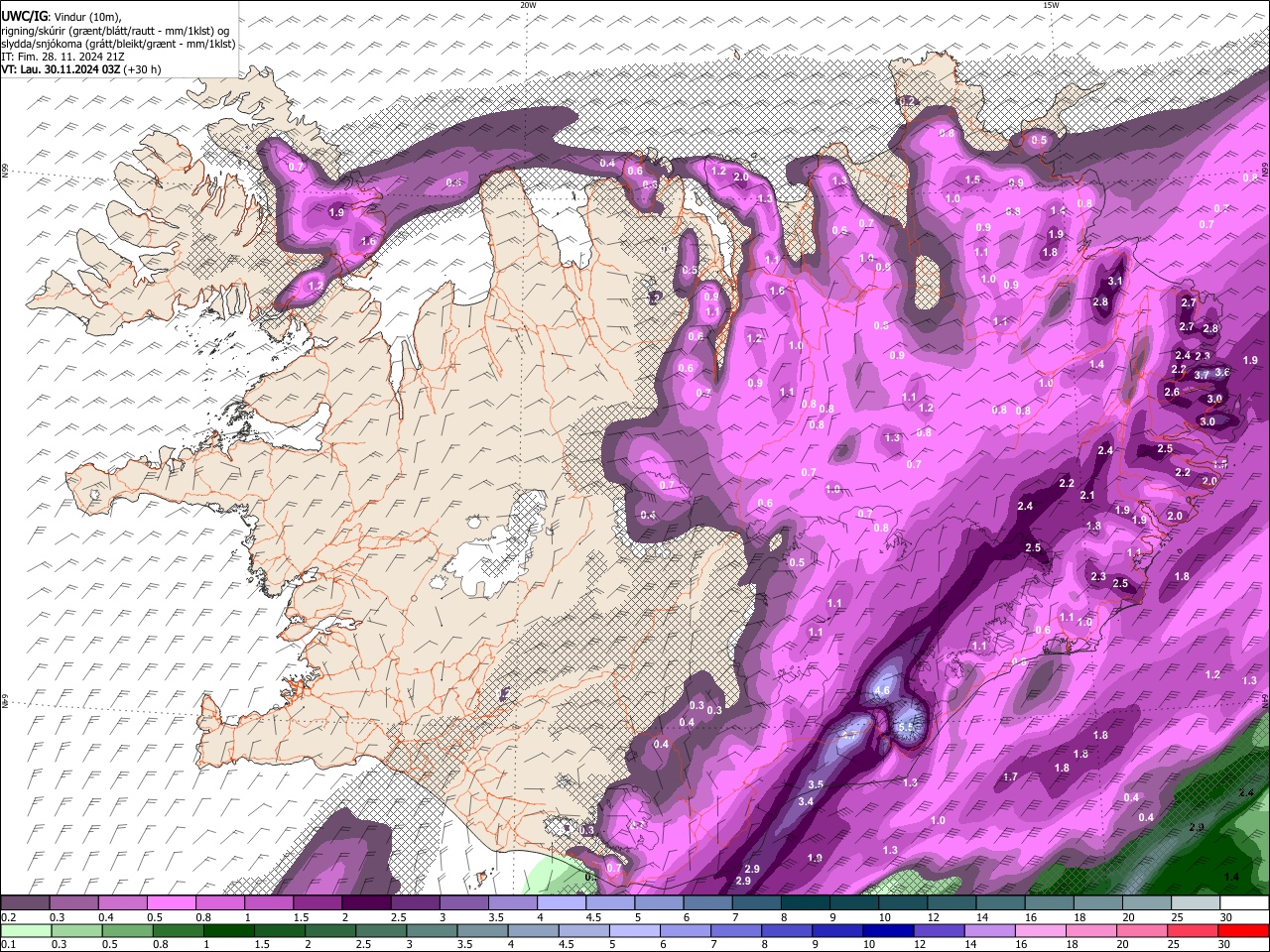Click the map value '3.4'

click(x=806, y=801)
